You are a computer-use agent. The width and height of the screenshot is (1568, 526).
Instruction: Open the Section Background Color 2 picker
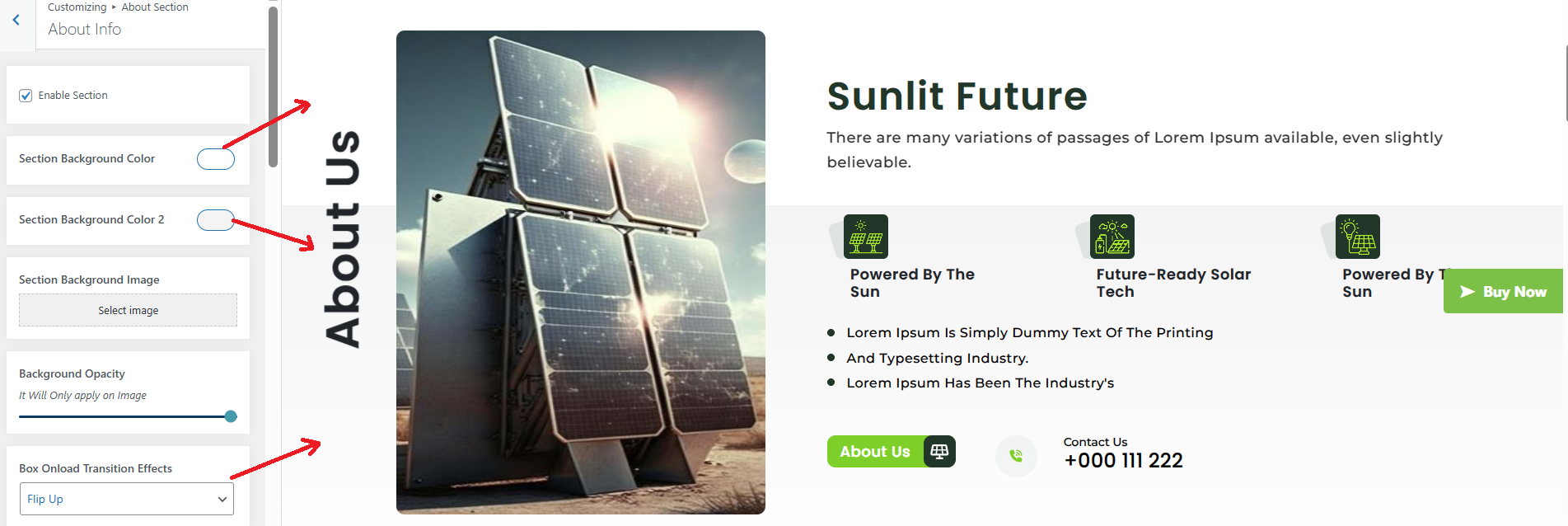click(216, 220)
